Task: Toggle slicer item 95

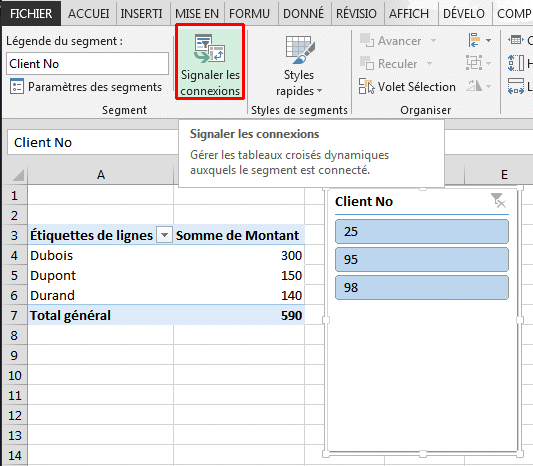Action: [x=422, y=260]
